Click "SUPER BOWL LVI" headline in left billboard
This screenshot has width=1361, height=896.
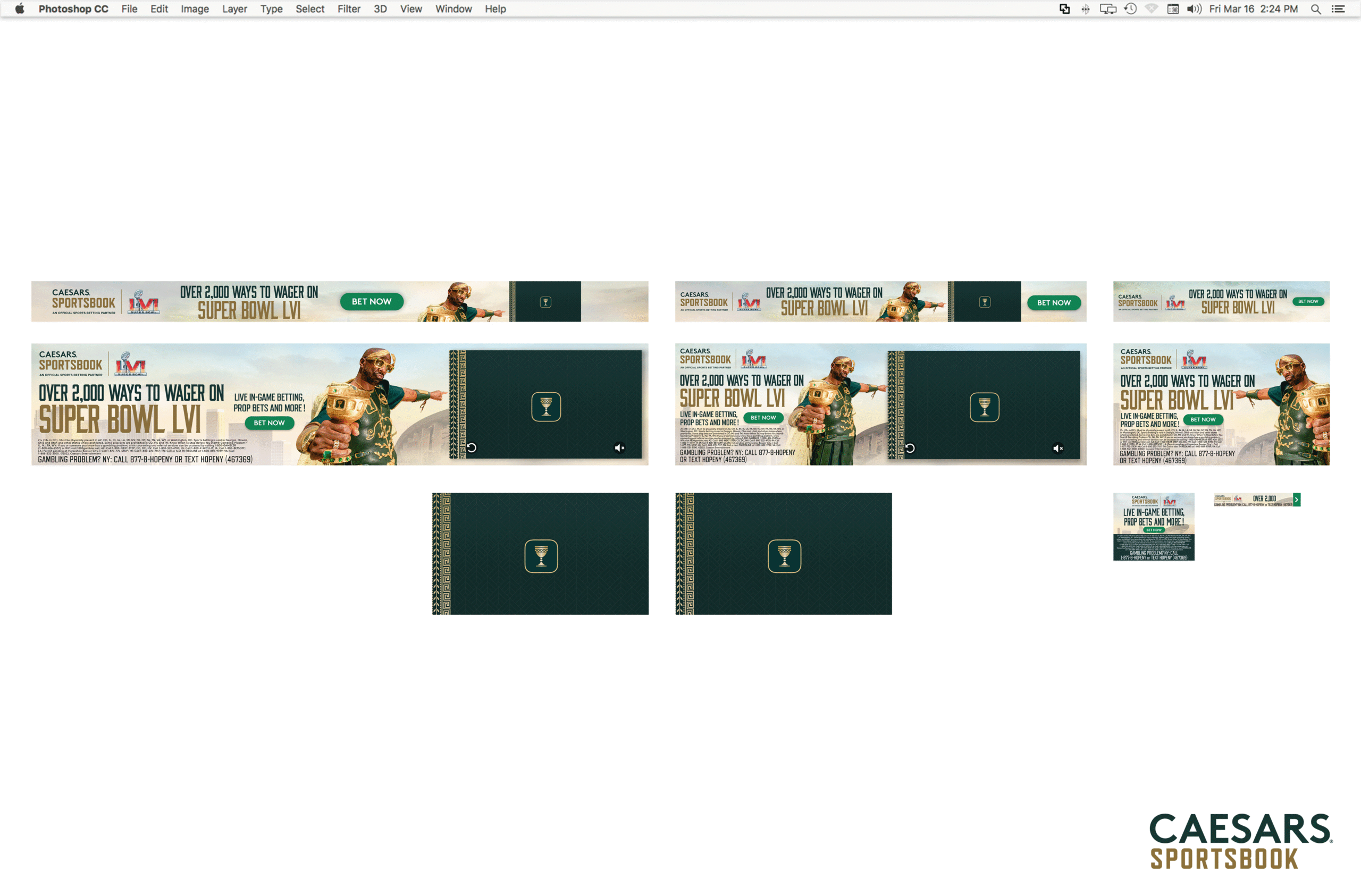(x=120, y=420)
